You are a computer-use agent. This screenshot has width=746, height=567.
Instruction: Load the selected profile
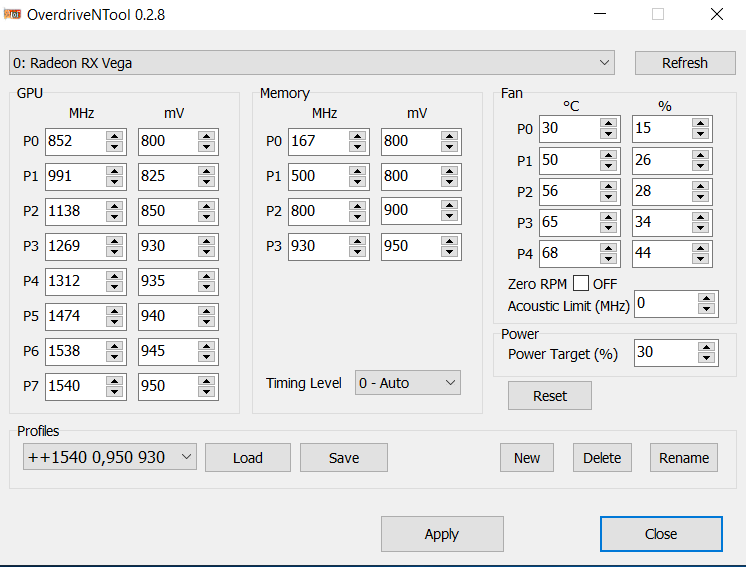(x=248, y=458)
